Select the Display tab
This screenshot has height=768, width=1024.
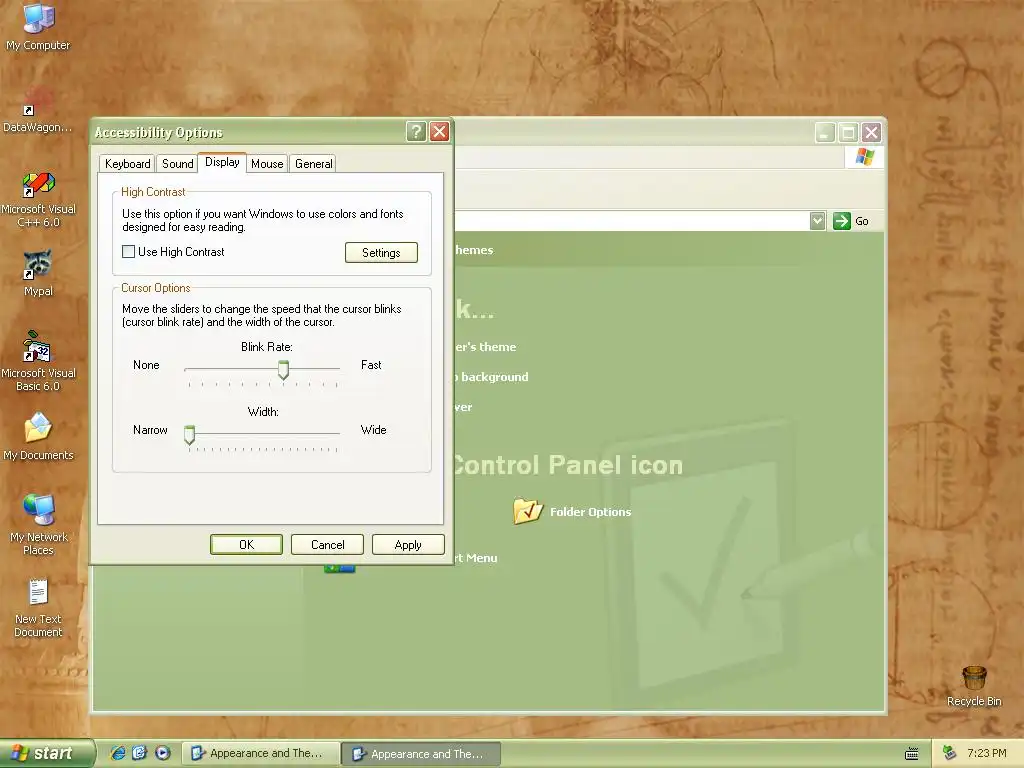(x=222, y=162)
